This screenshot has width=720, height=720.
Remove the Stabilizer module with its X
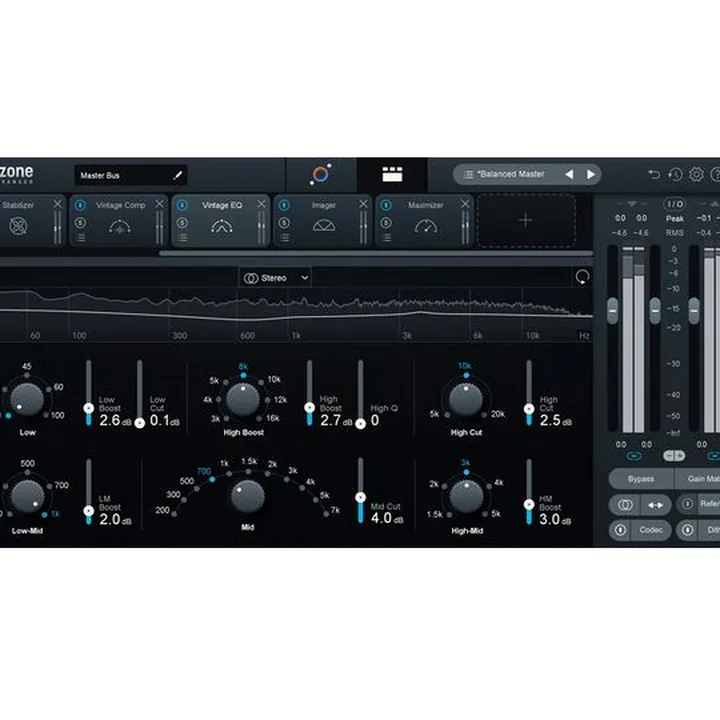(57, 204)
